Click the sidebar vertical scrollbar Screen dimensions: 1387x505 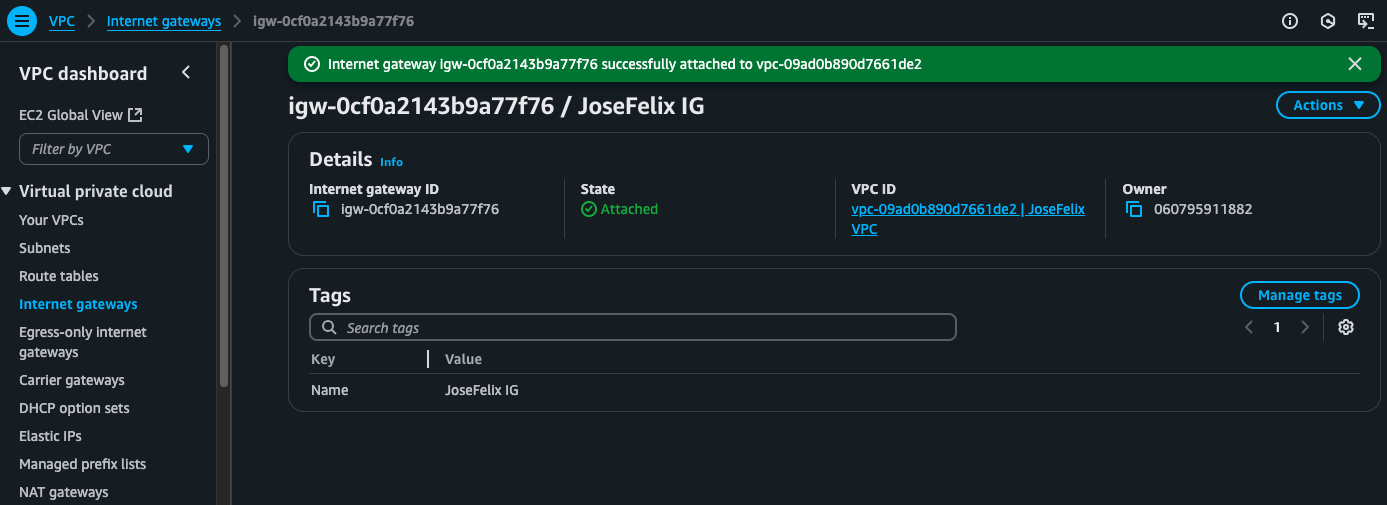pos(224,215)
